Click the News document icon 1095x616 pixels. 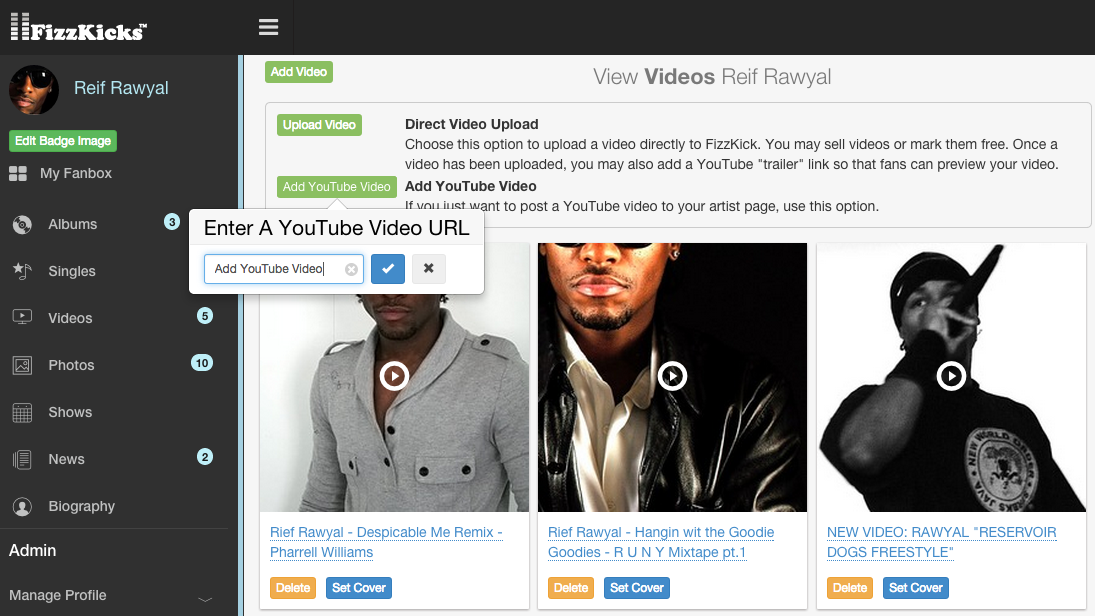(22, 459)
